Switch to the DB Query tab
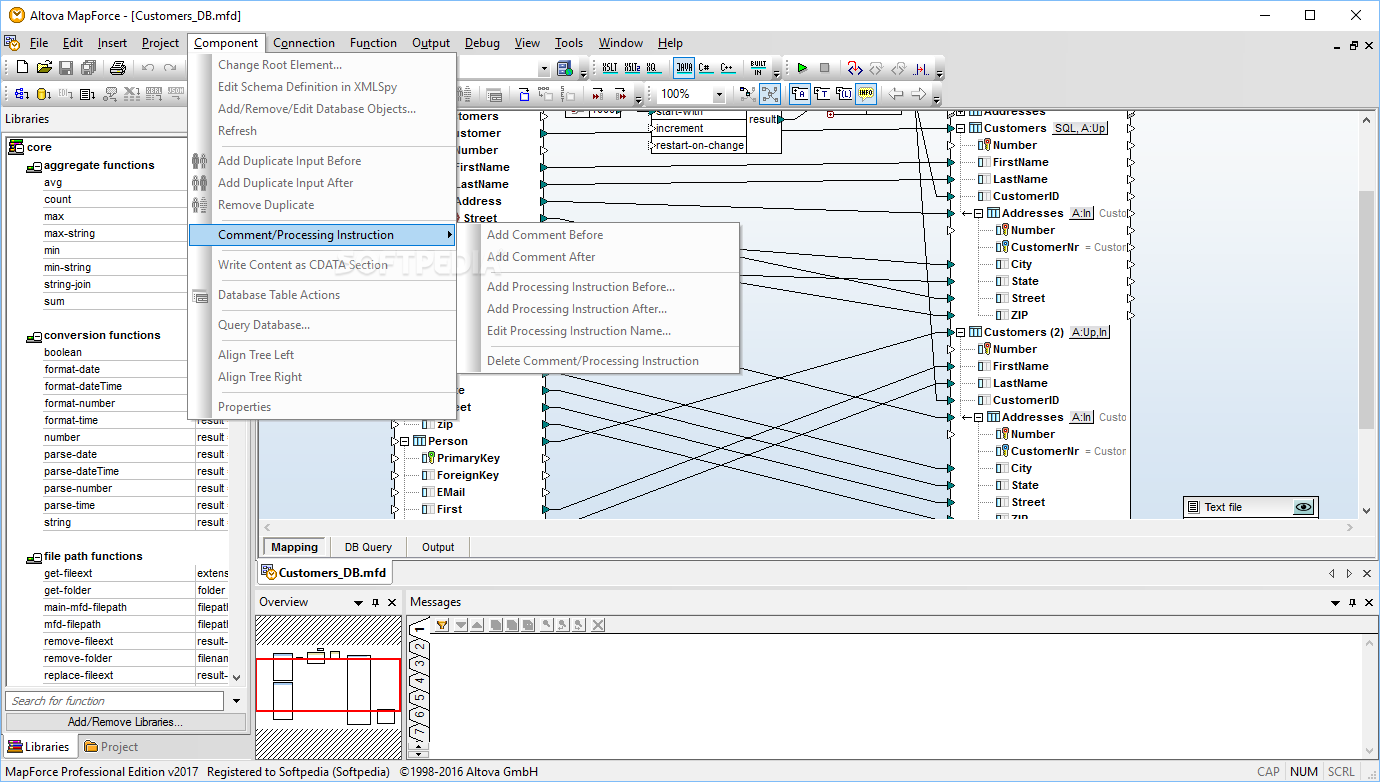Image resolution: width=1380 pixels, height=782 pixels. 368,547
